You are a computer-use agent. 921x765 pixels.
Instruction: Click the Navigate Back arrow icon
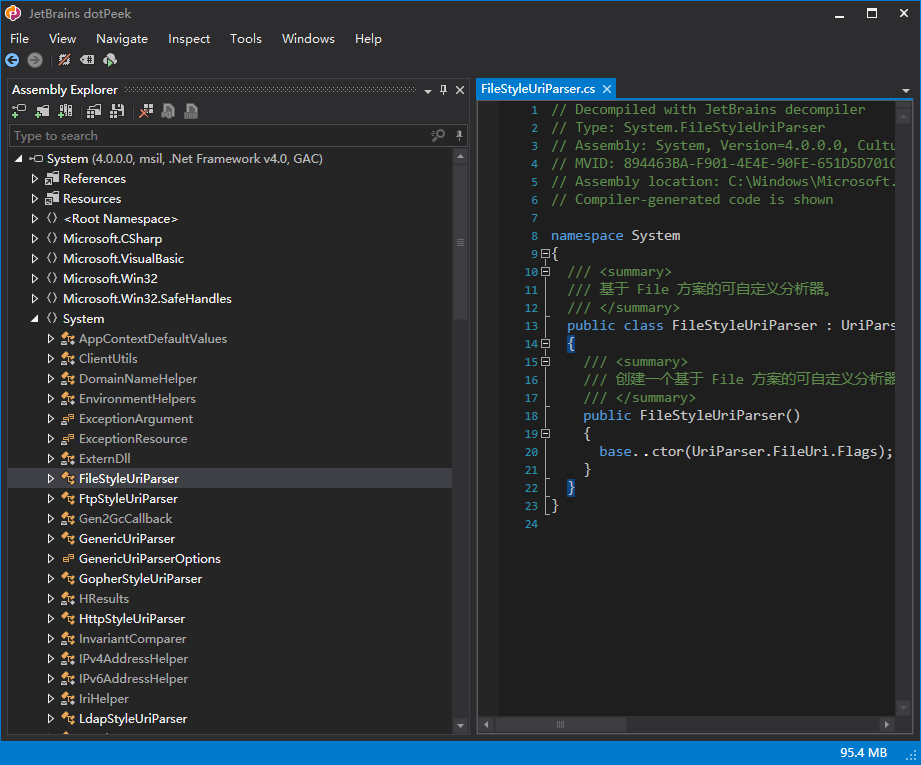(12, 60)
